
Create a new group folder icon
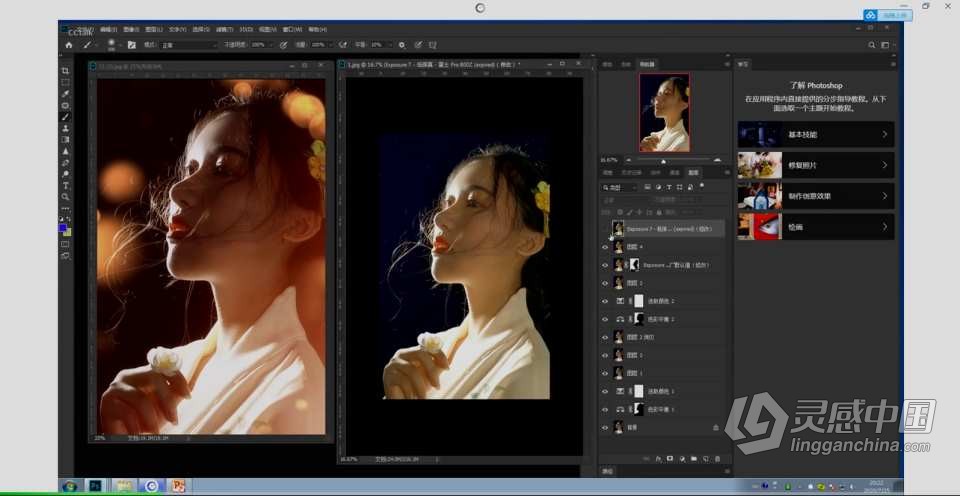click(x=694, y=459)
